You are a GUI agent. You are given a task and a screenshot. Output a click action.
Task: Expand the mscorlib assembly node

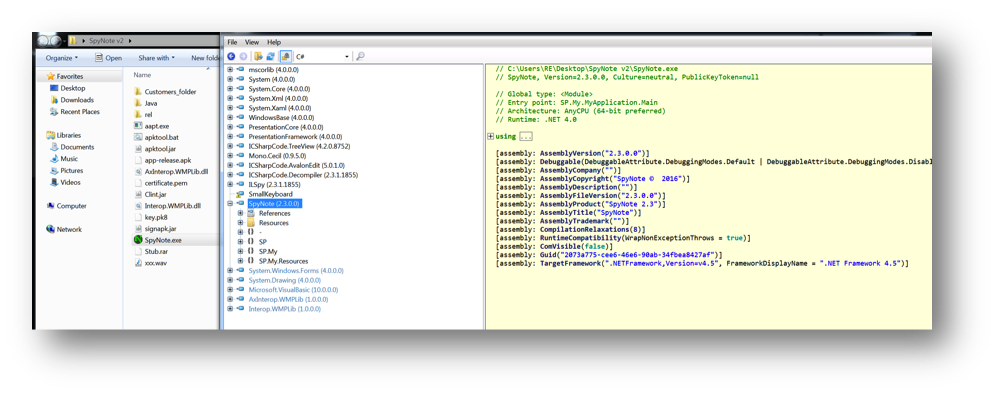(x=230, y=69)
